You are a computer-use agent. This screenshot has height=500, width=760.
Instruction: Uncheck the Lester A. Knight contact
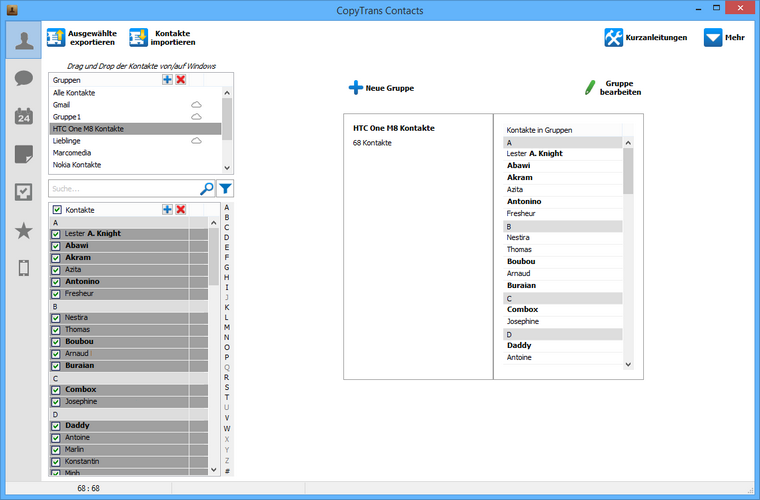coord(56,234)
